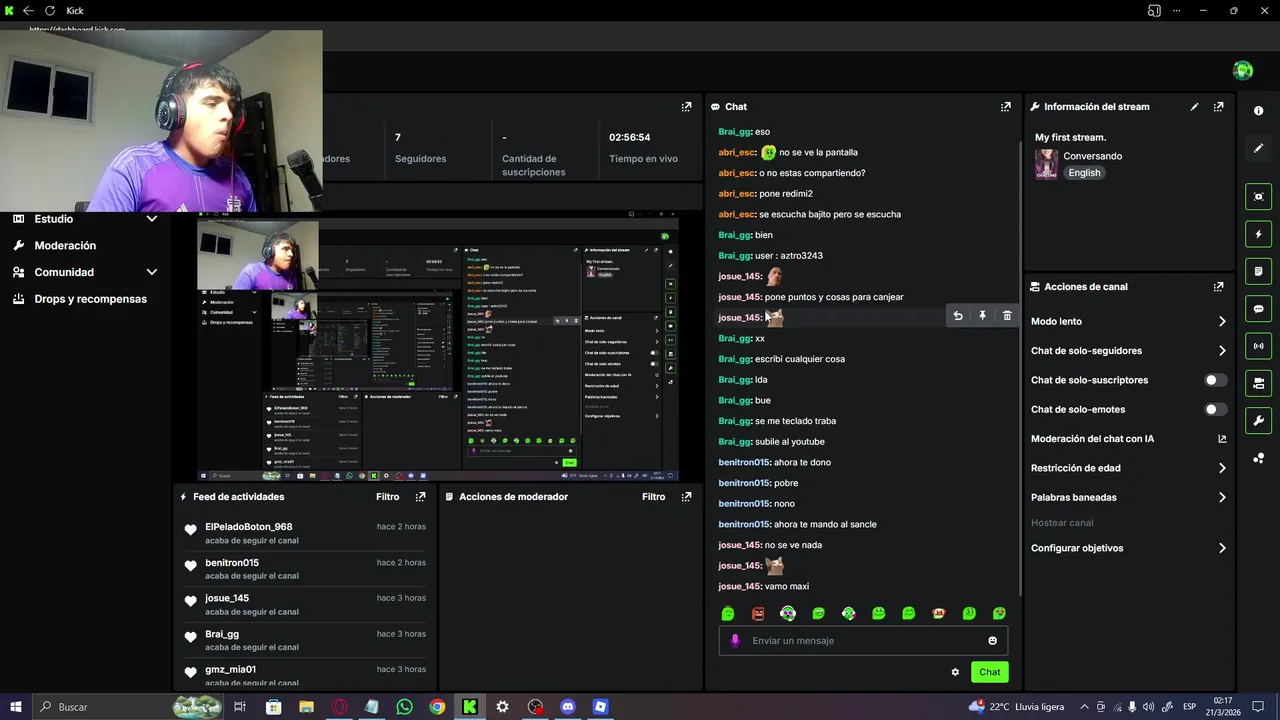Click the screen capture icon in right sidebar
Image resolution: width=1280 pixels, height=720 pixels.
(x=1259, y=197)
